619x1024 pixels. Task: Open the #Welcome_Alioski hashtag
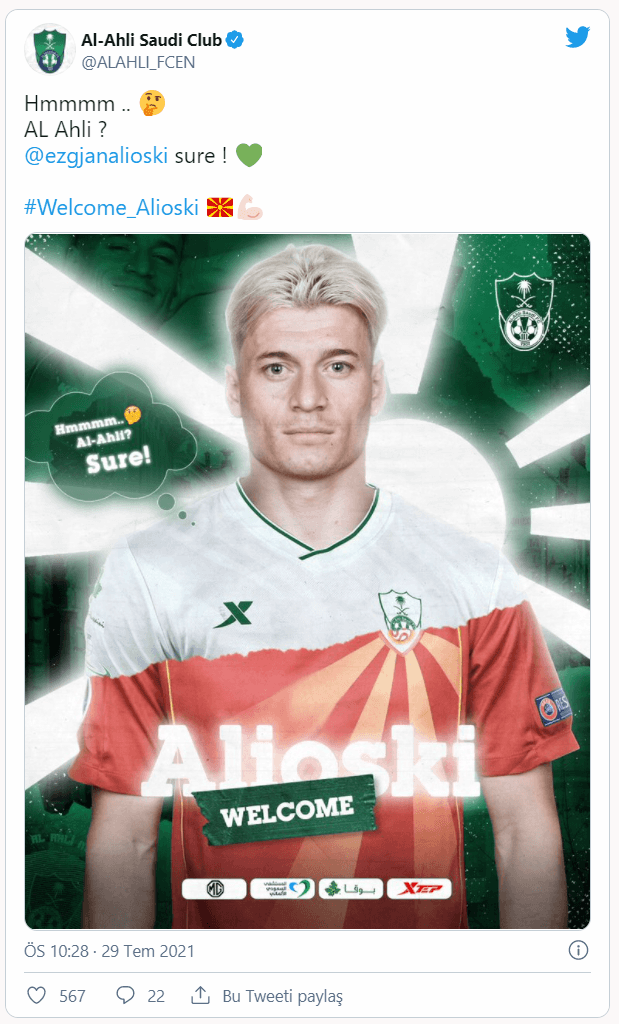111,208
